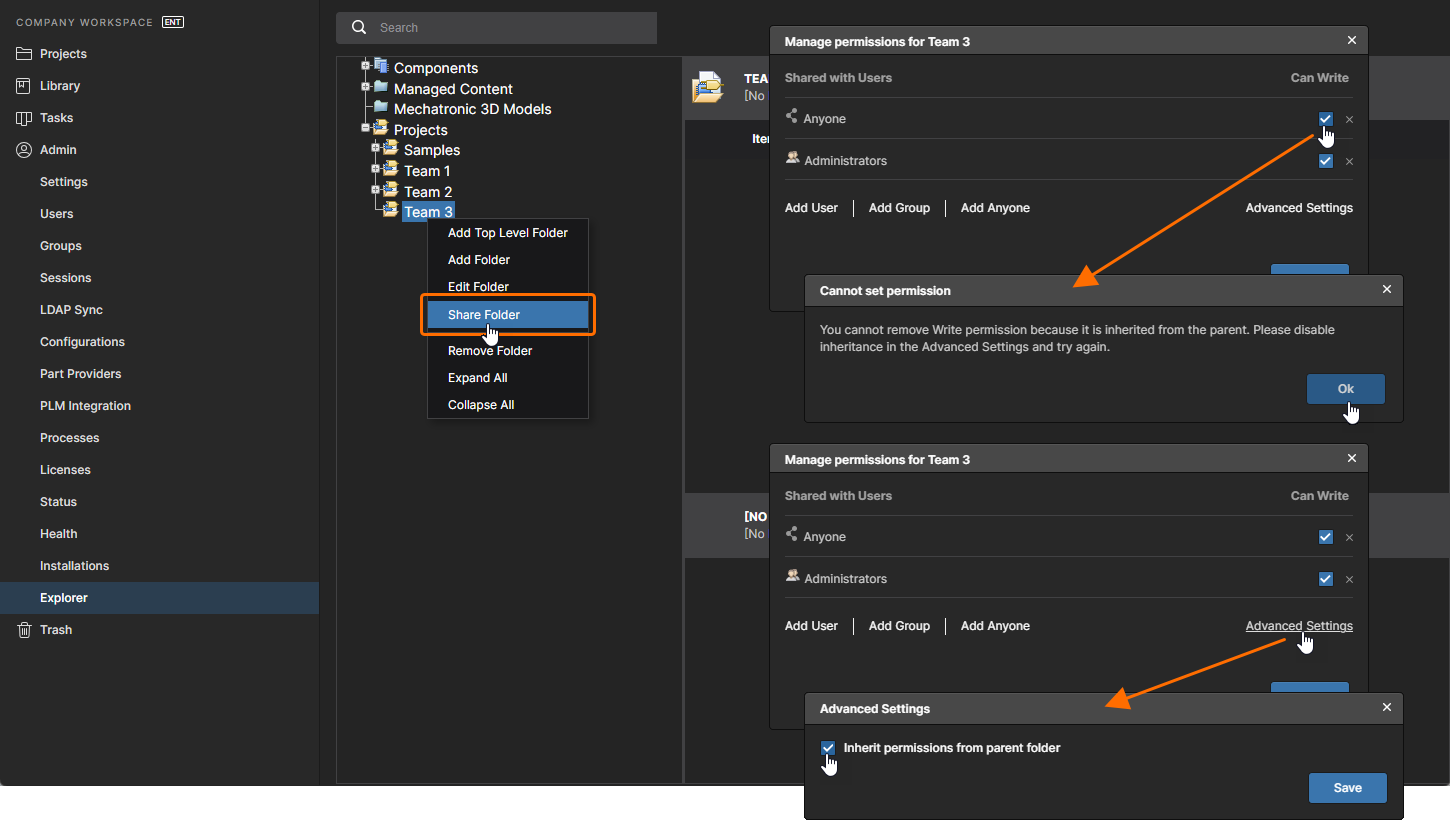This screenshot has height=820, width=1450.
Task: Choose Edit Folder from context menu
Action: click(x=508, y=287)
